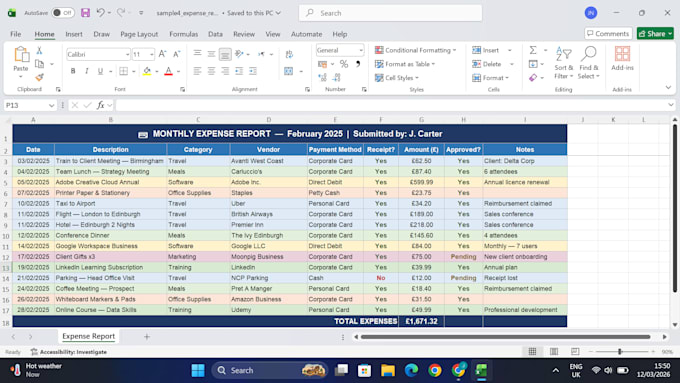Switch to the Data tab
The image size is (680, 383).
point(215,34)
